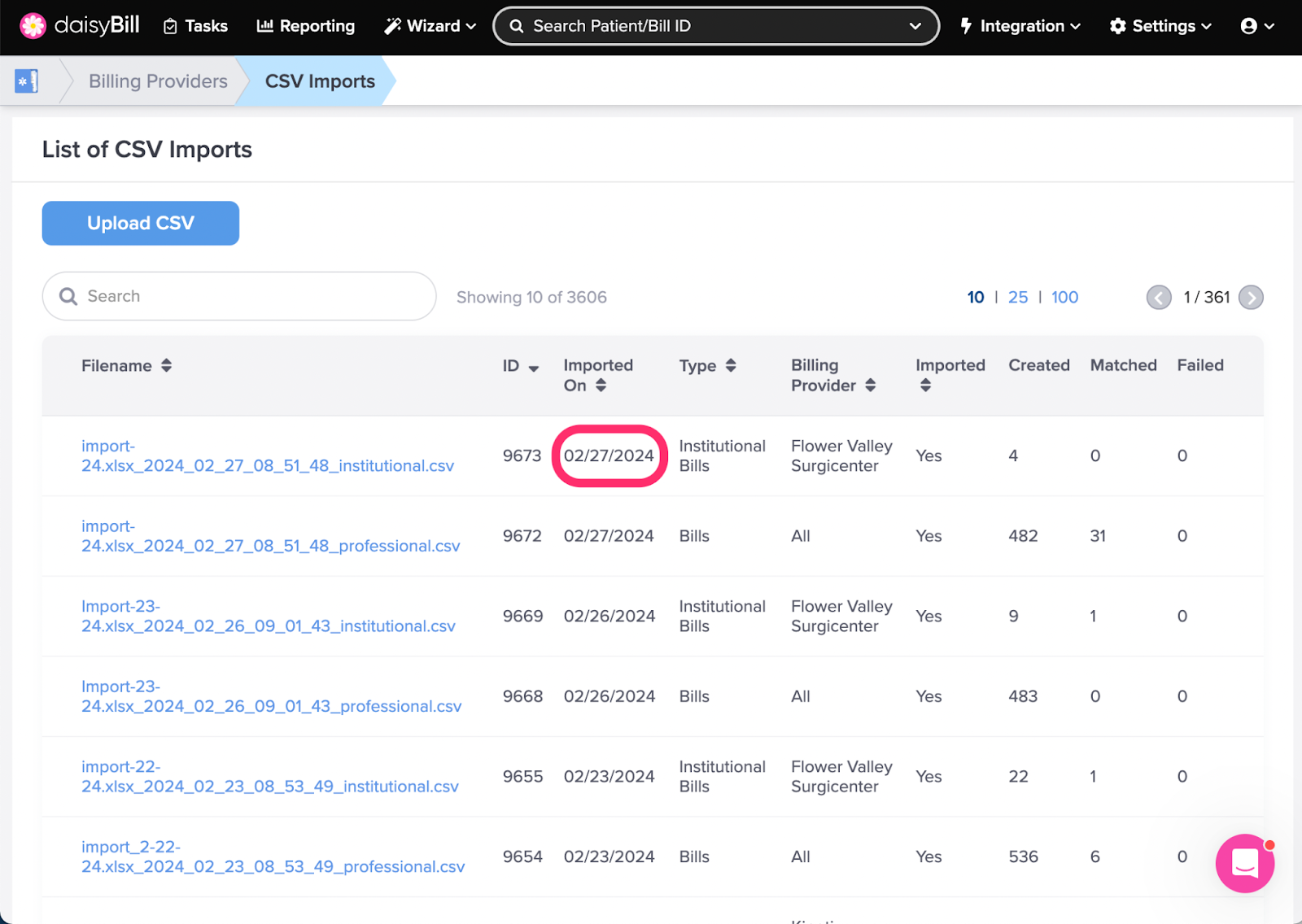Click page indicator '1 / 361'
1302x924 pixels.
click(x=1206, y=297)
